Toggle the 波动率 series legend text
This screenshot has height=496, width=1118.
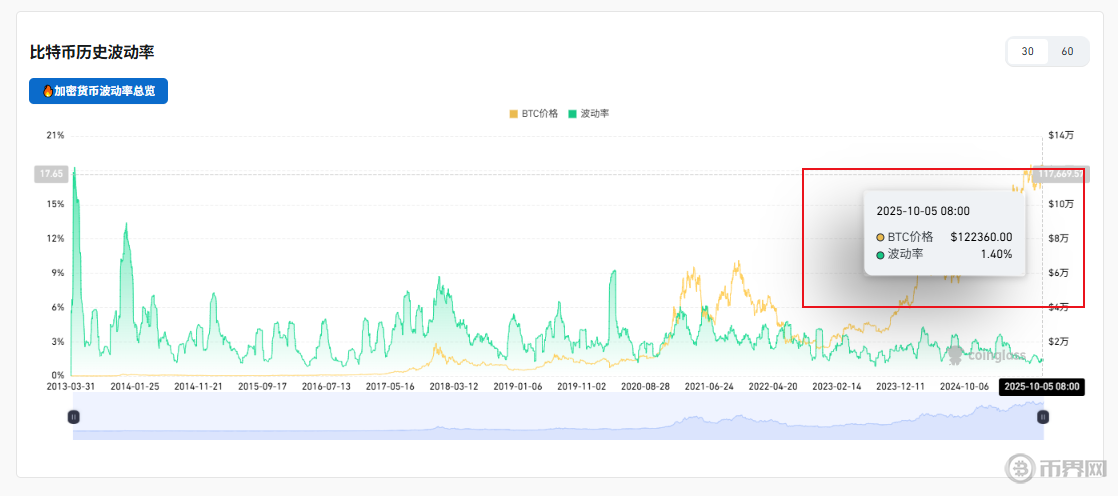(595, 114)
